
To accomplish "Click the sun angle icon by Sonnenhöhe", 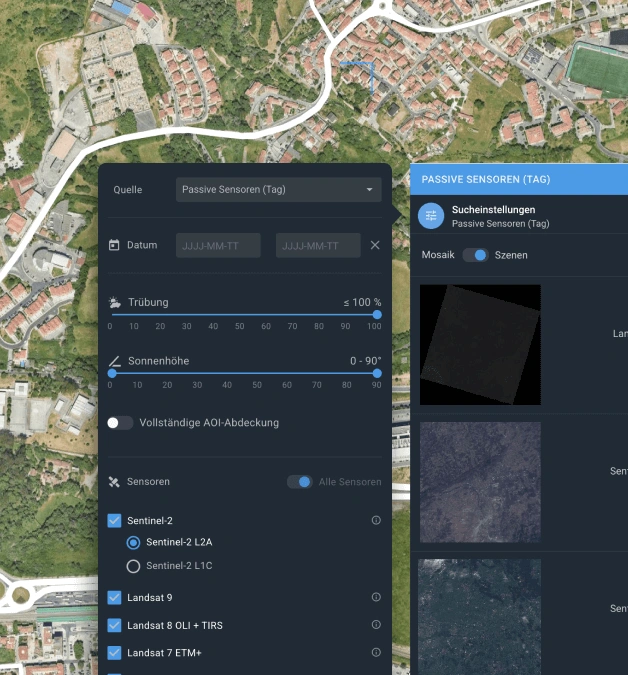I will pyautogui.click(x=115, y=361).
